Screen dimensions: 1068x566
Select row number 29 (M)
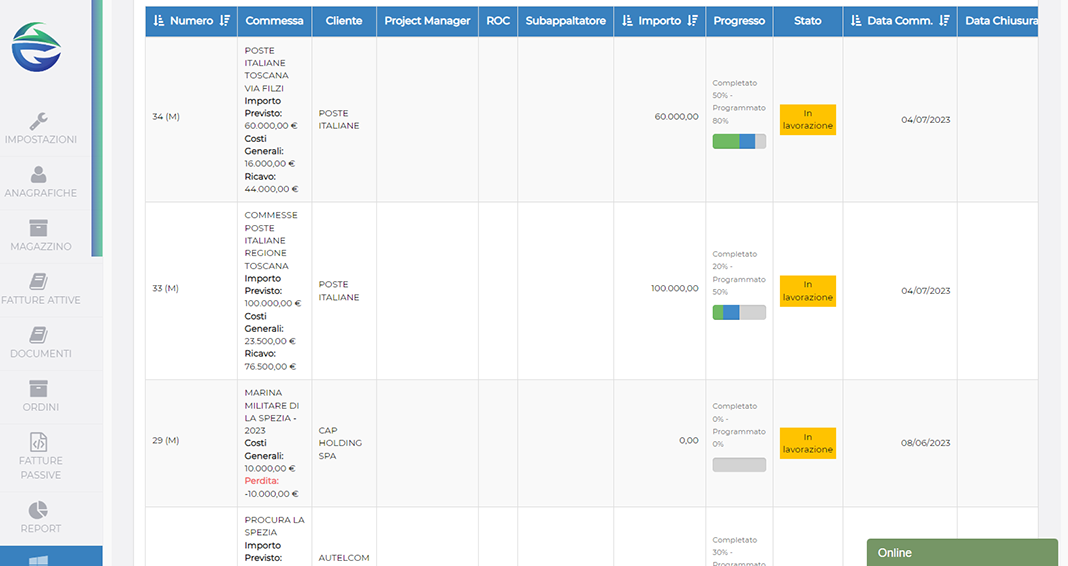(x=166, y=440)
